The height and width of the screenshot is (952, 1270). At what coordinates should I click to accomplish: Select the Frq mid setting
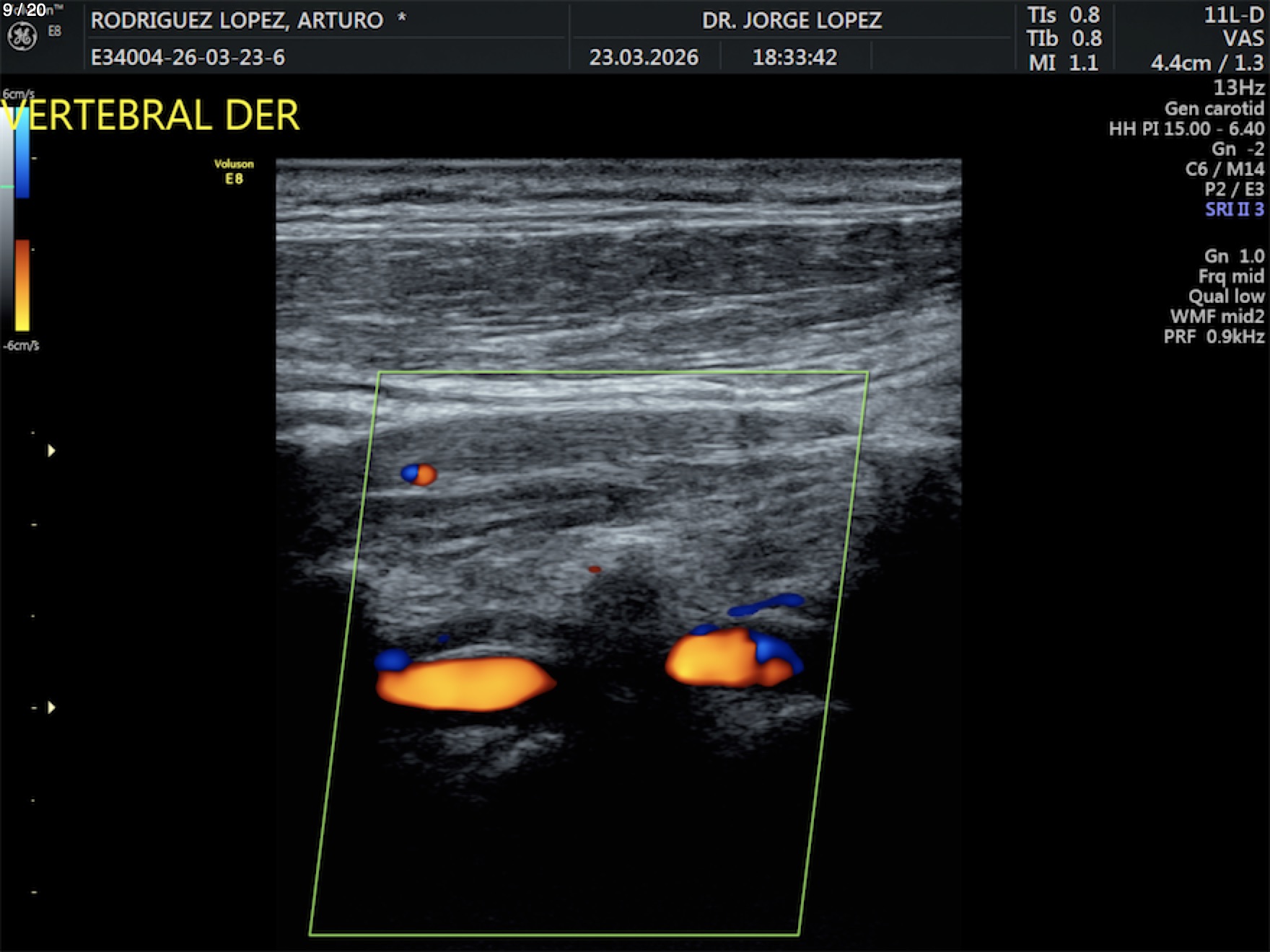point(1230,276)
